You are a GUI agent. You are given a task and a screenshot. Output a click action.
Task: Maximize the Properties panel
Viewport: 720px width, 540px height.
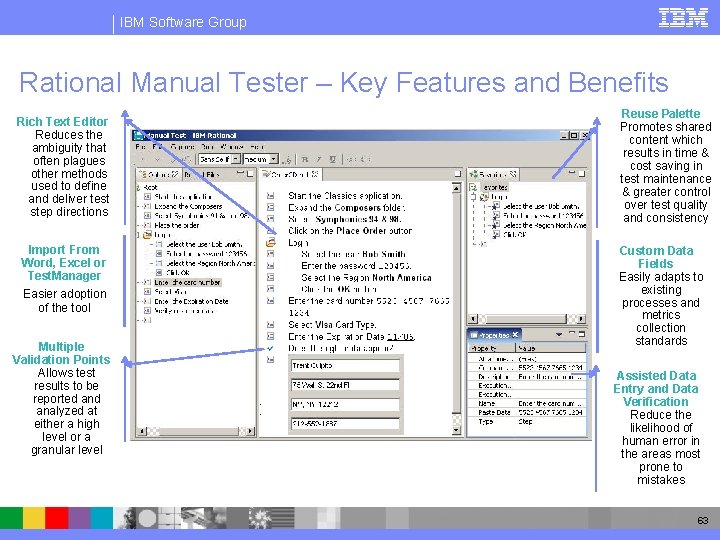click(x=582, y=334)
